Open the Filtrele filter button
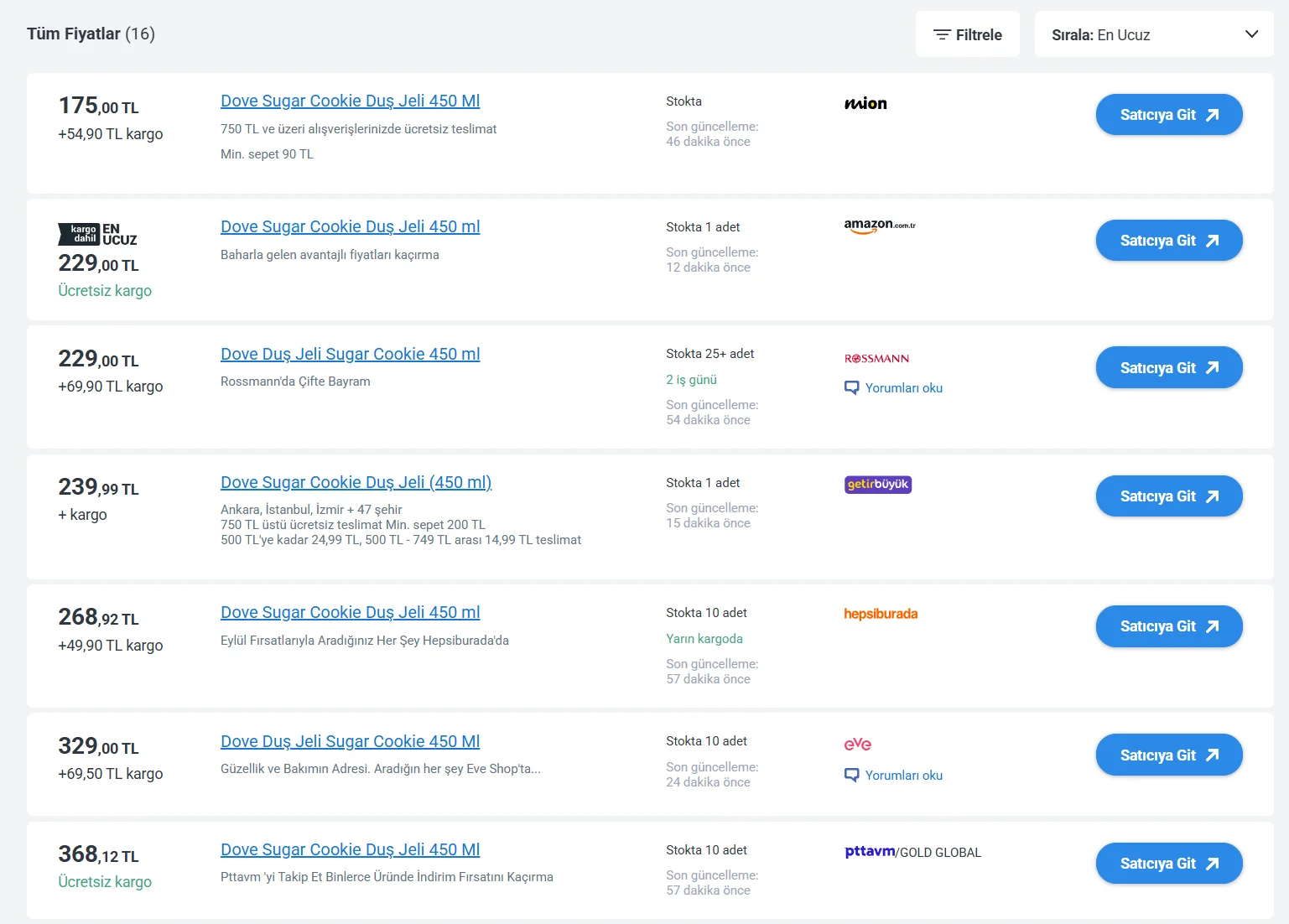Image resolution: width=1289 pixels, height=924 pixels. [968, 34]
